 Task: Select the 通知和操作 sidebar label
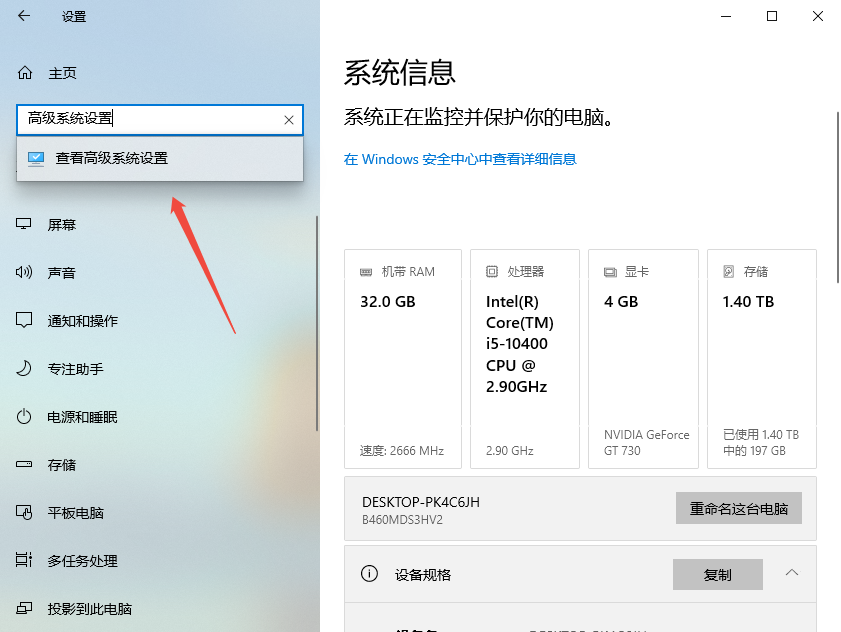click(x=83, y=321)
